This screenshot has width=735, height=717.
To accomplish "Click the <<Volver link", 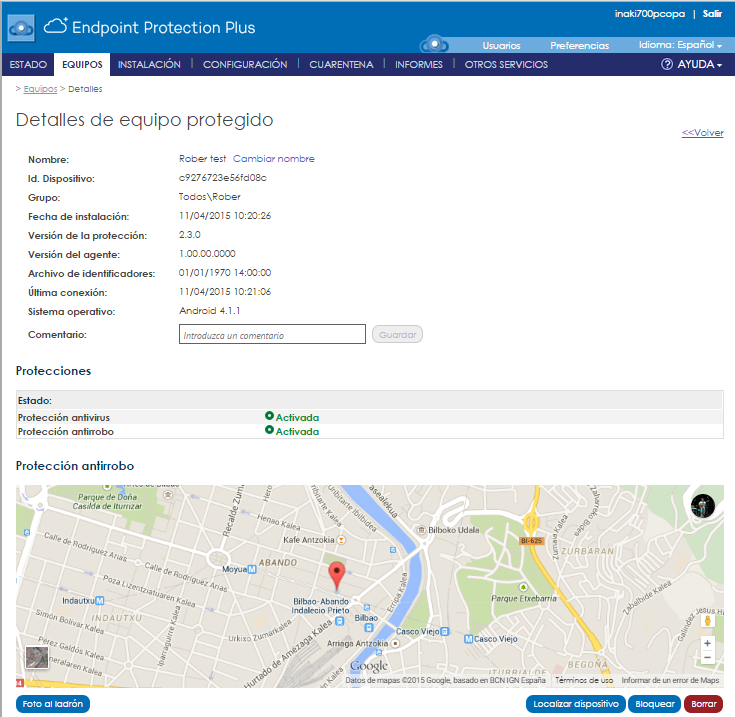I will point(703,133).
